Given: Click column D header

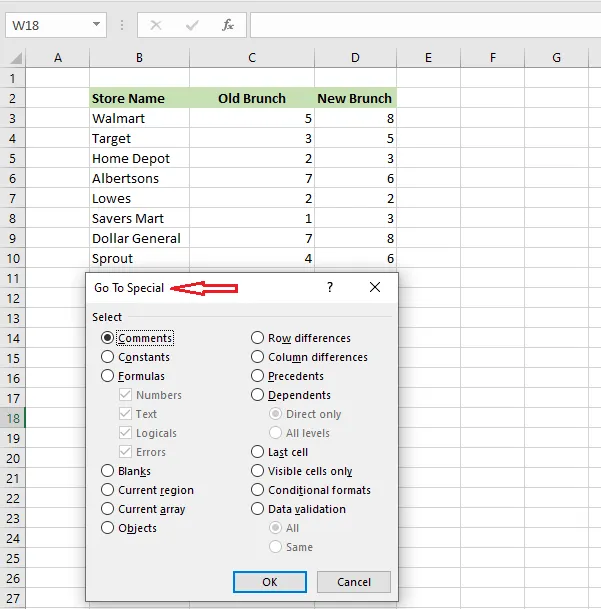Looking at the screenshot, I should click(x=355, y=58).
